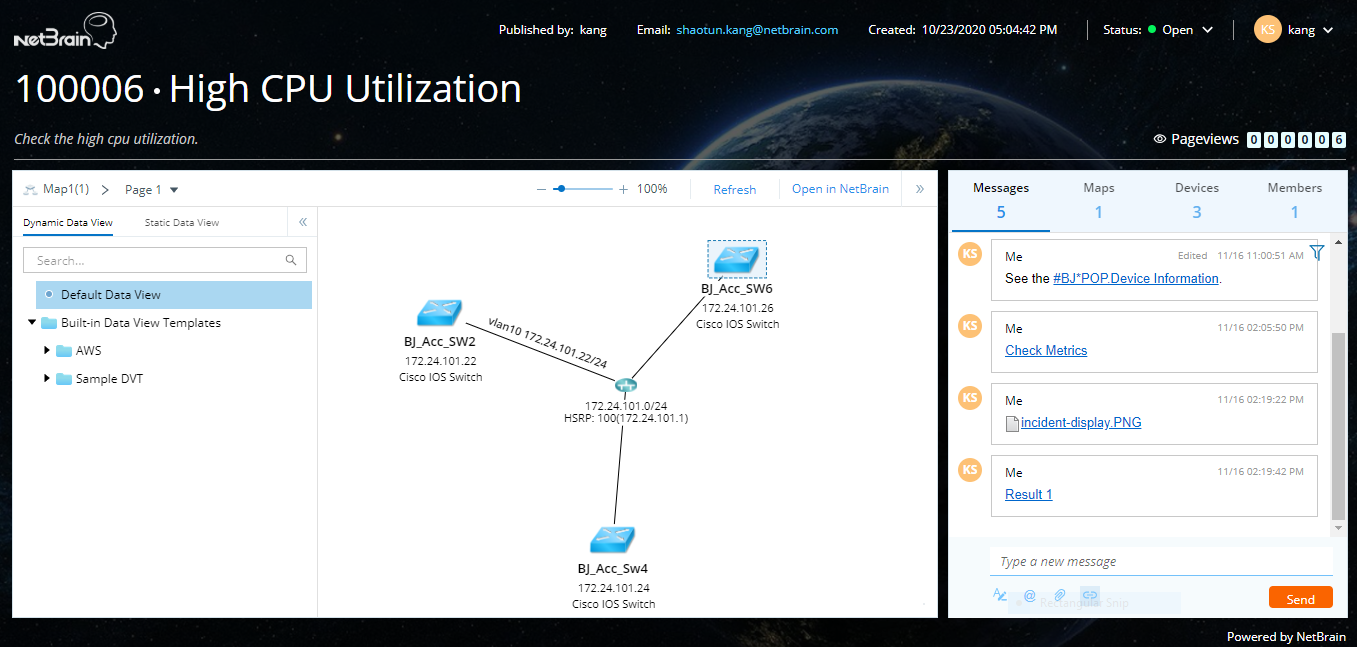Viewport: 1357px width, 647px height.
Task: Click the paperclip attachment icon
Action: tap(1060, 595)
